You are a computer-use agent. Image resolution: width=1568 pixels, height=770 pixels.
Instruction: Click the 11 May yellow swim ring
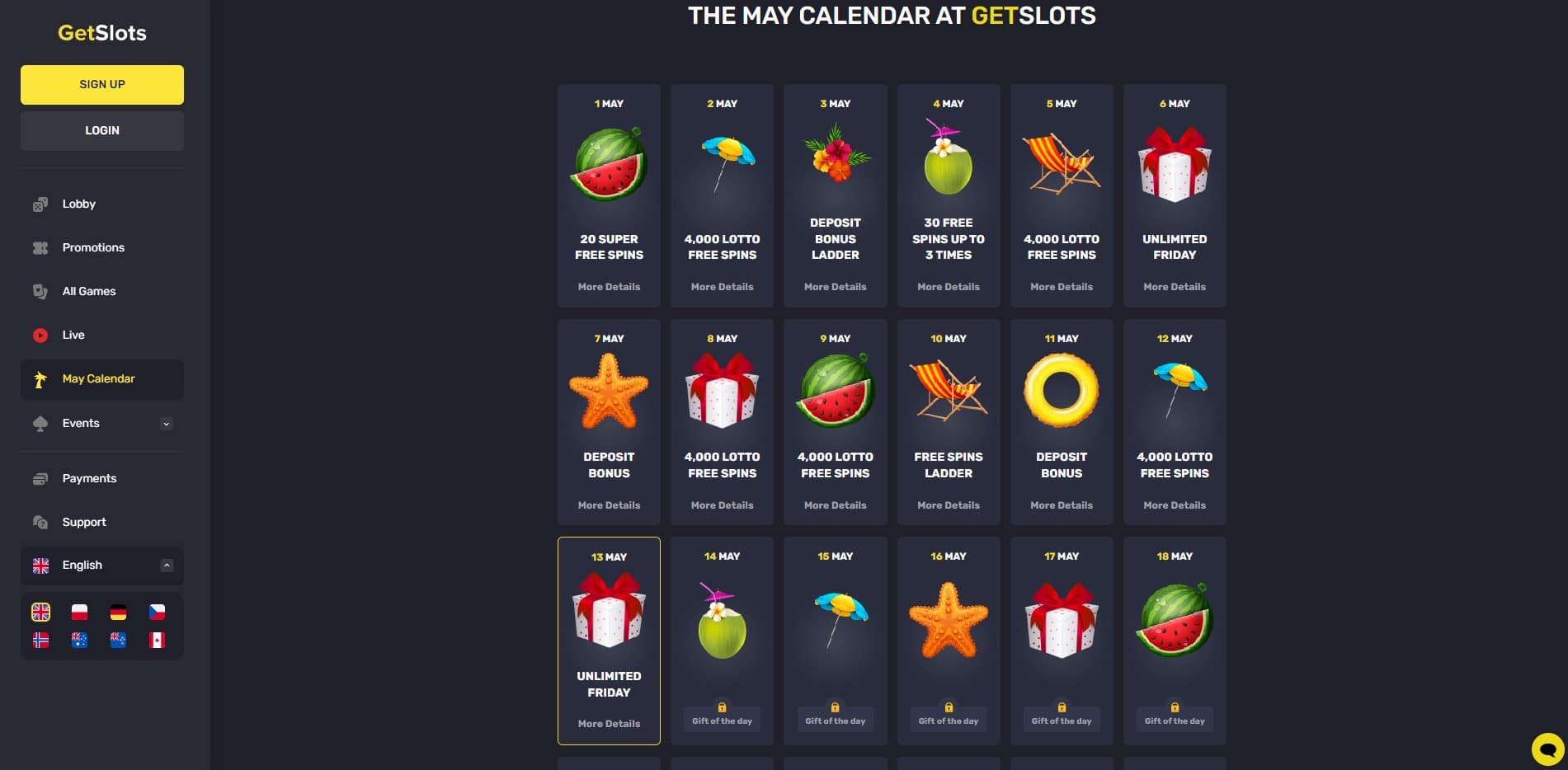tap(1062, 391)
